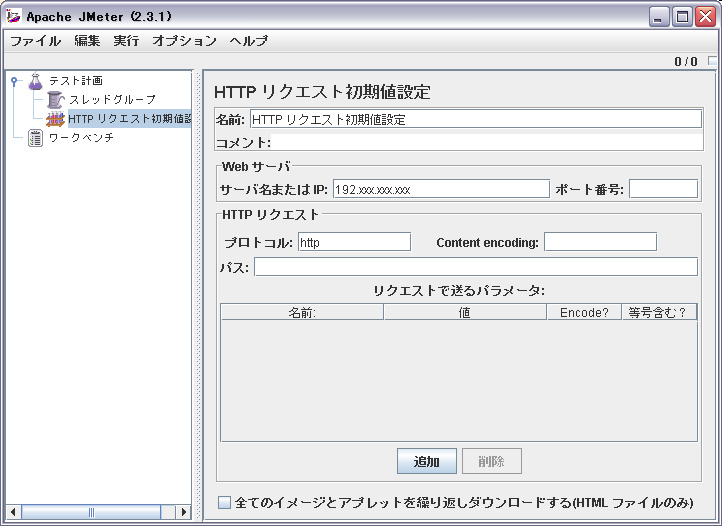
Task: Open the ファイル menu
Action: (35, 41)
